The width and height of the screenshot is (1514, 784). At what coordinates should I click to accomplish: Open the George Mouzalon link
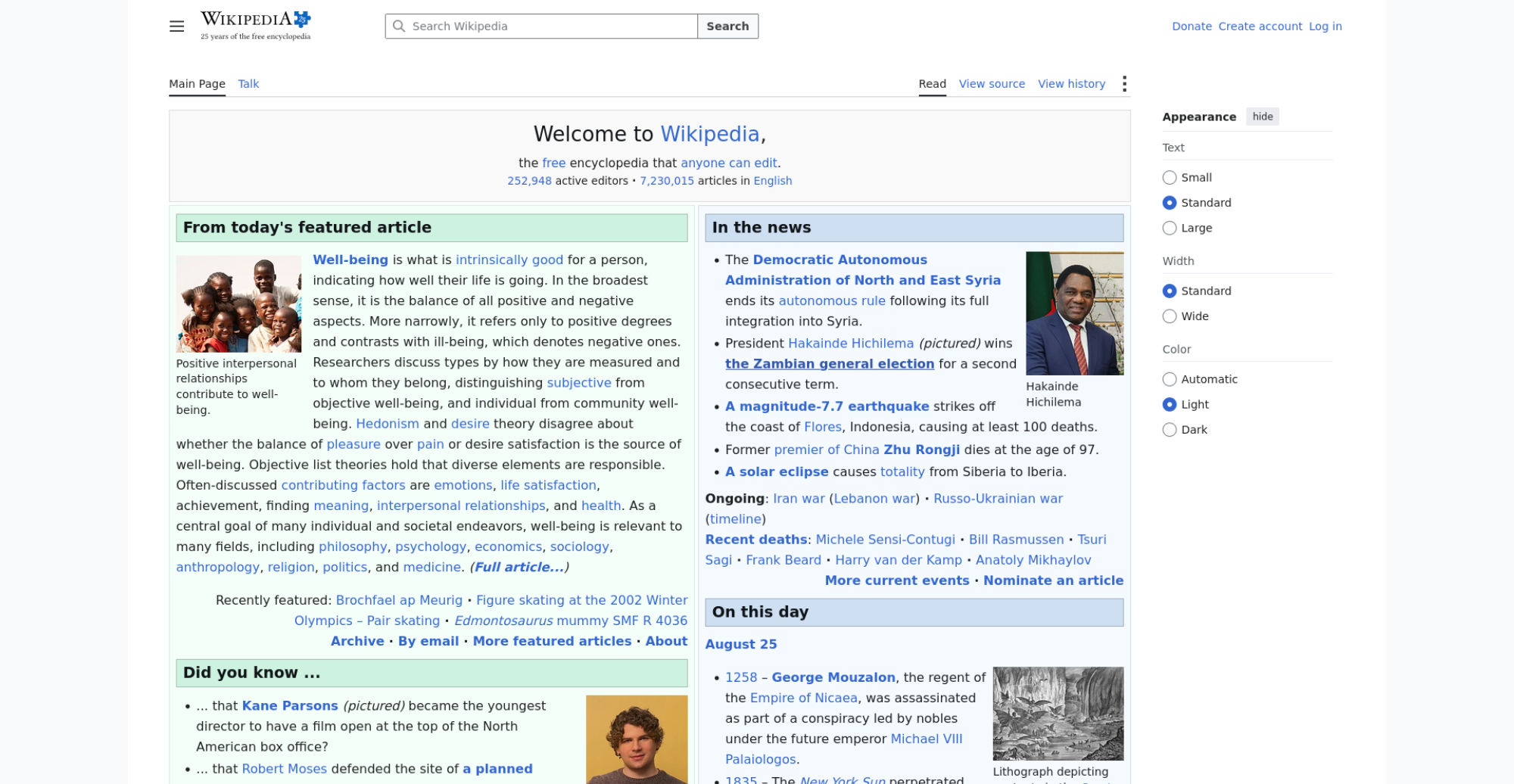pyautogui.click(x=833, y=677)
